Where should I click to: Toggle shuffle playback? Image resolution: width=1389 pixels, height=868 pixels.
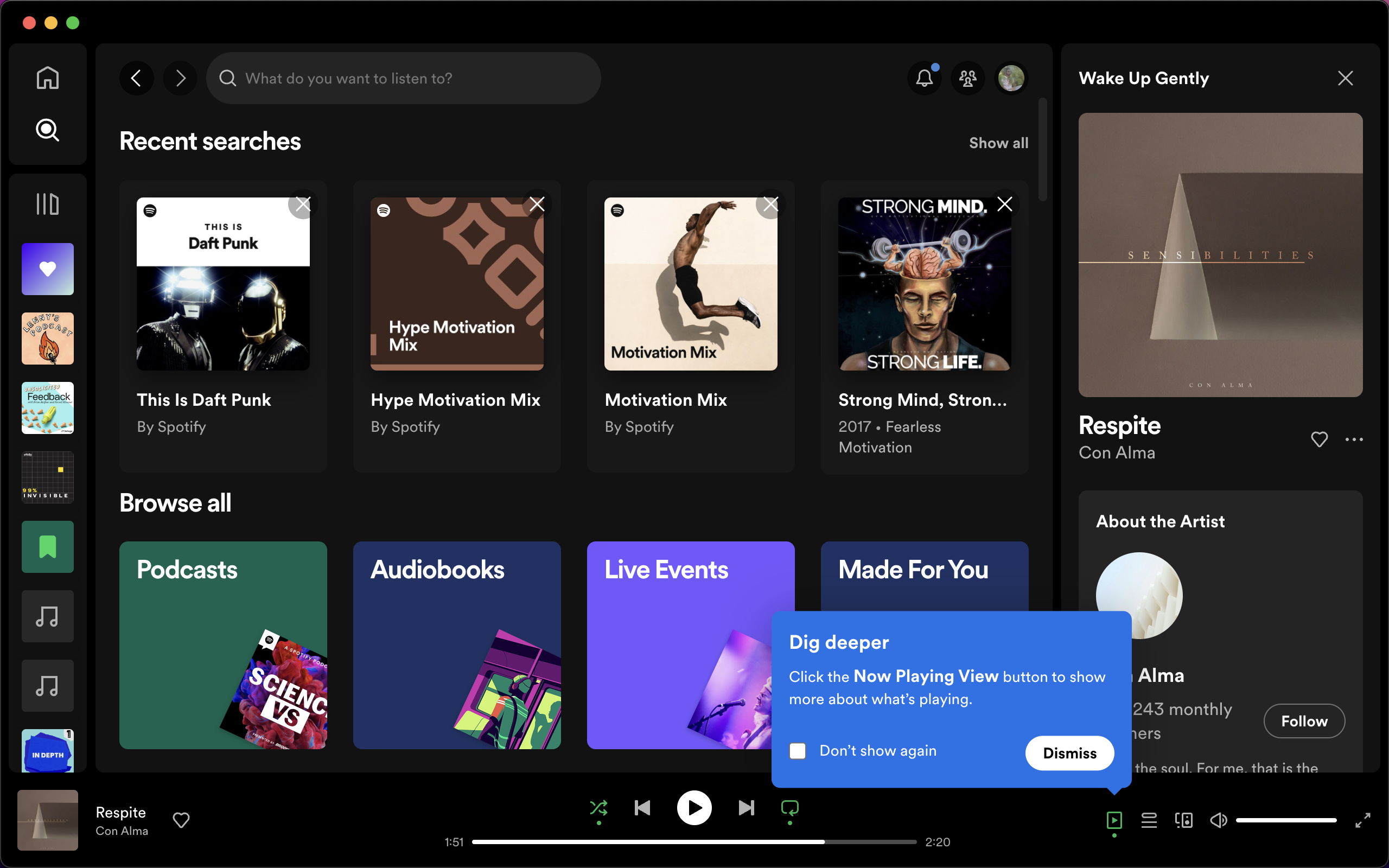click(598, 808)
